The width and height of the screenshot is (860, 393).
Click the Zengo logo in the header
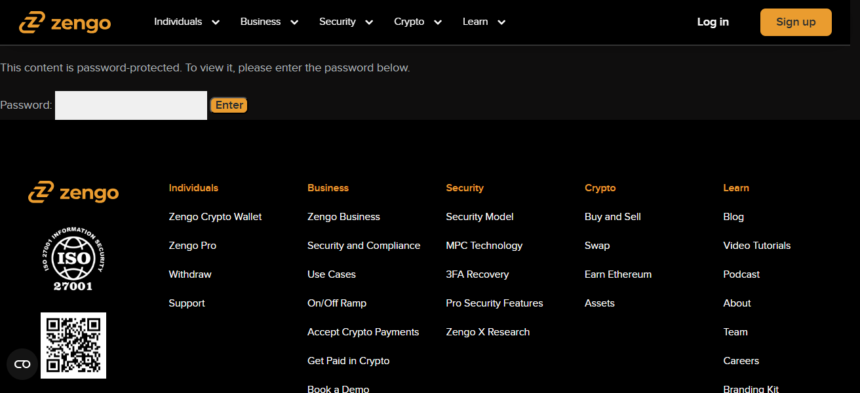65,22
